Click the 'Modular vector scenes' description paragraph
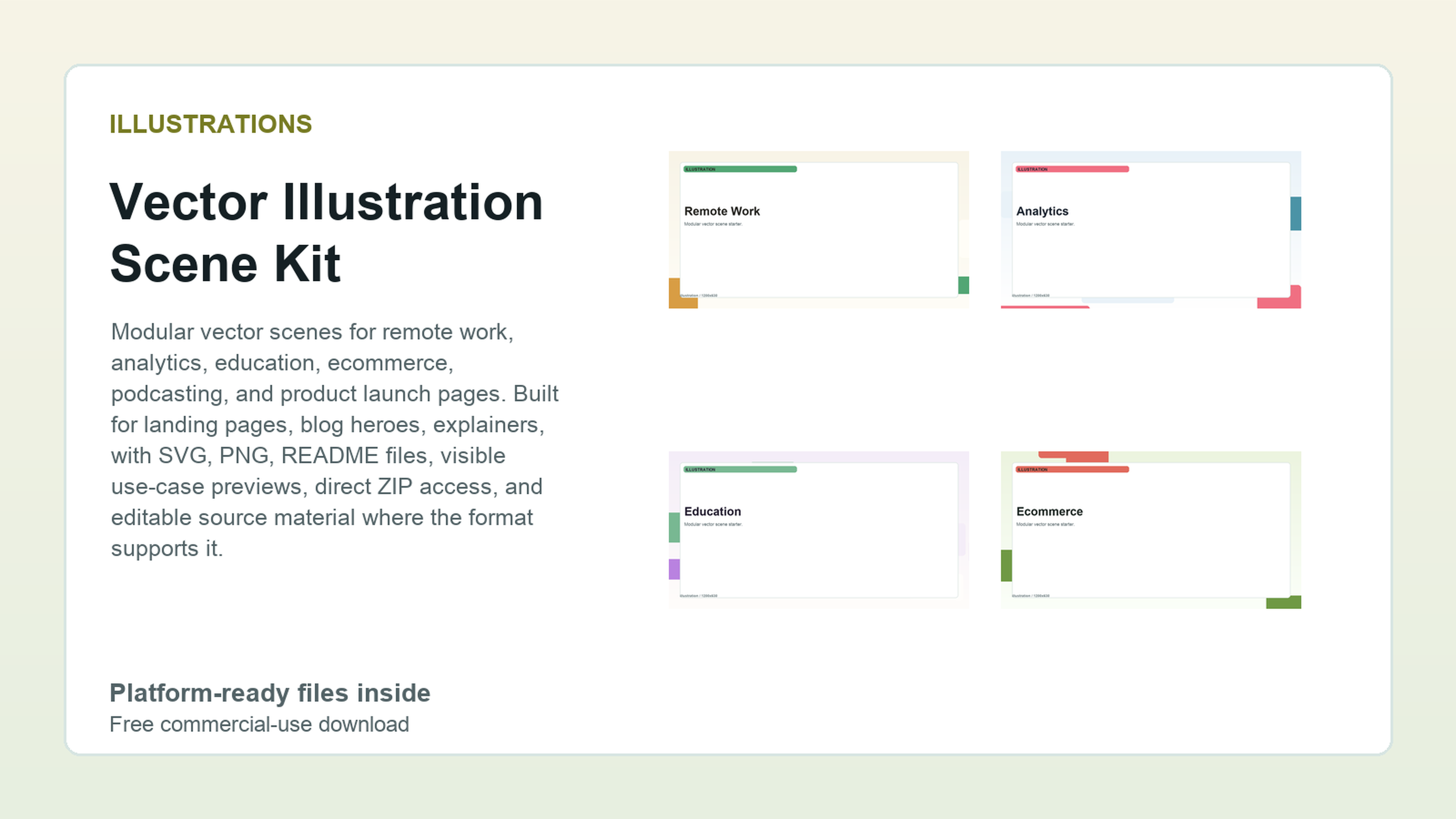Screen dimensions: 1456x819 pyautogui.click(x=334, y=440)
